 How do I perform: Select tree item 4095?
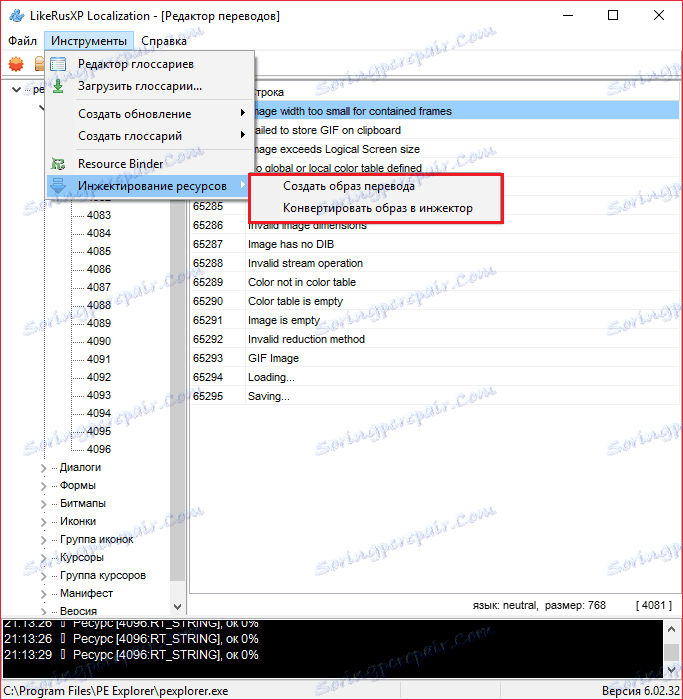[99, 431]
